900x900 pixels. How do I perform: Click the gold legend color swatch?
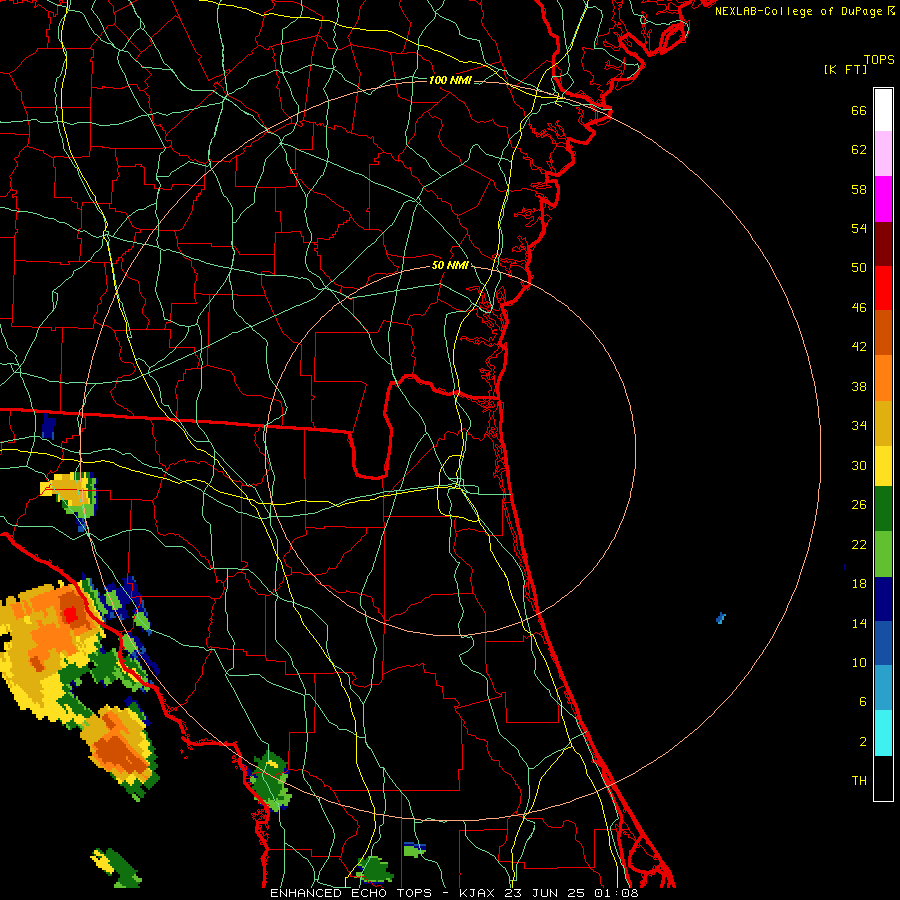883,422
